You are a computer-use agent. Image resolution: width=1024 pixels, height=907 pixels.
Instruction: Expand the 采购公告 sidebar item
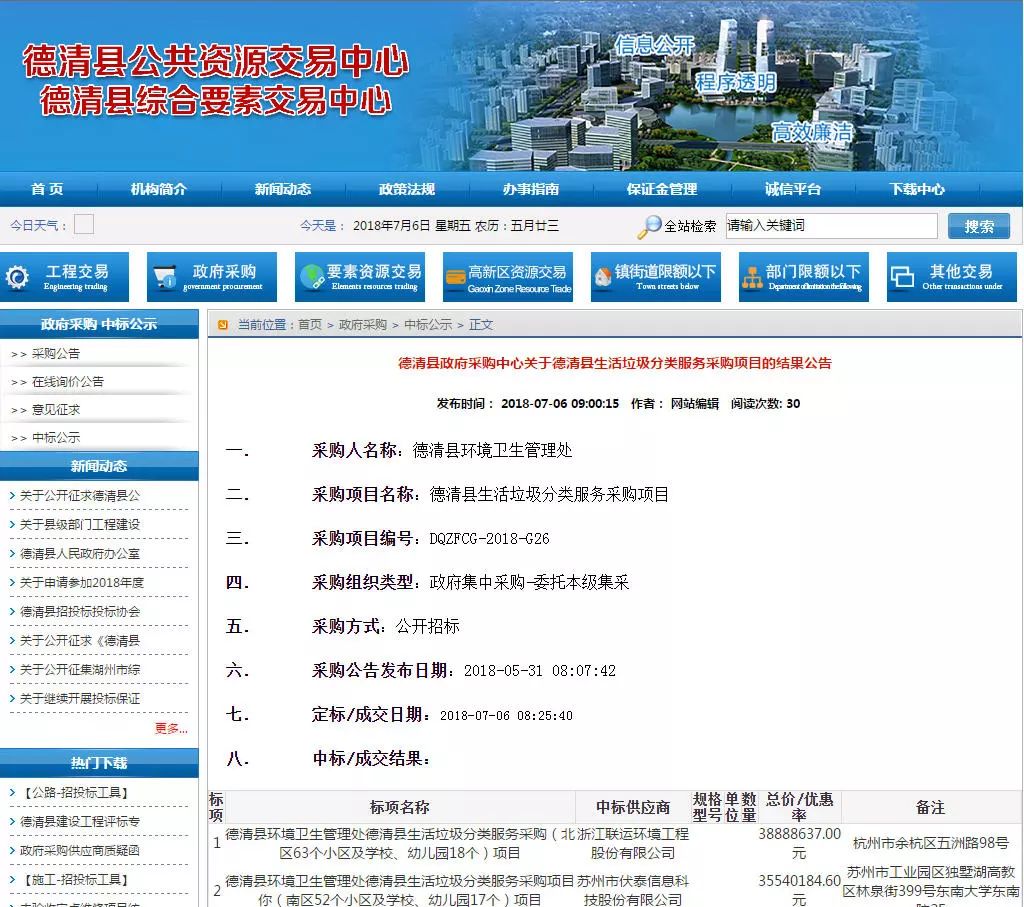56,354
